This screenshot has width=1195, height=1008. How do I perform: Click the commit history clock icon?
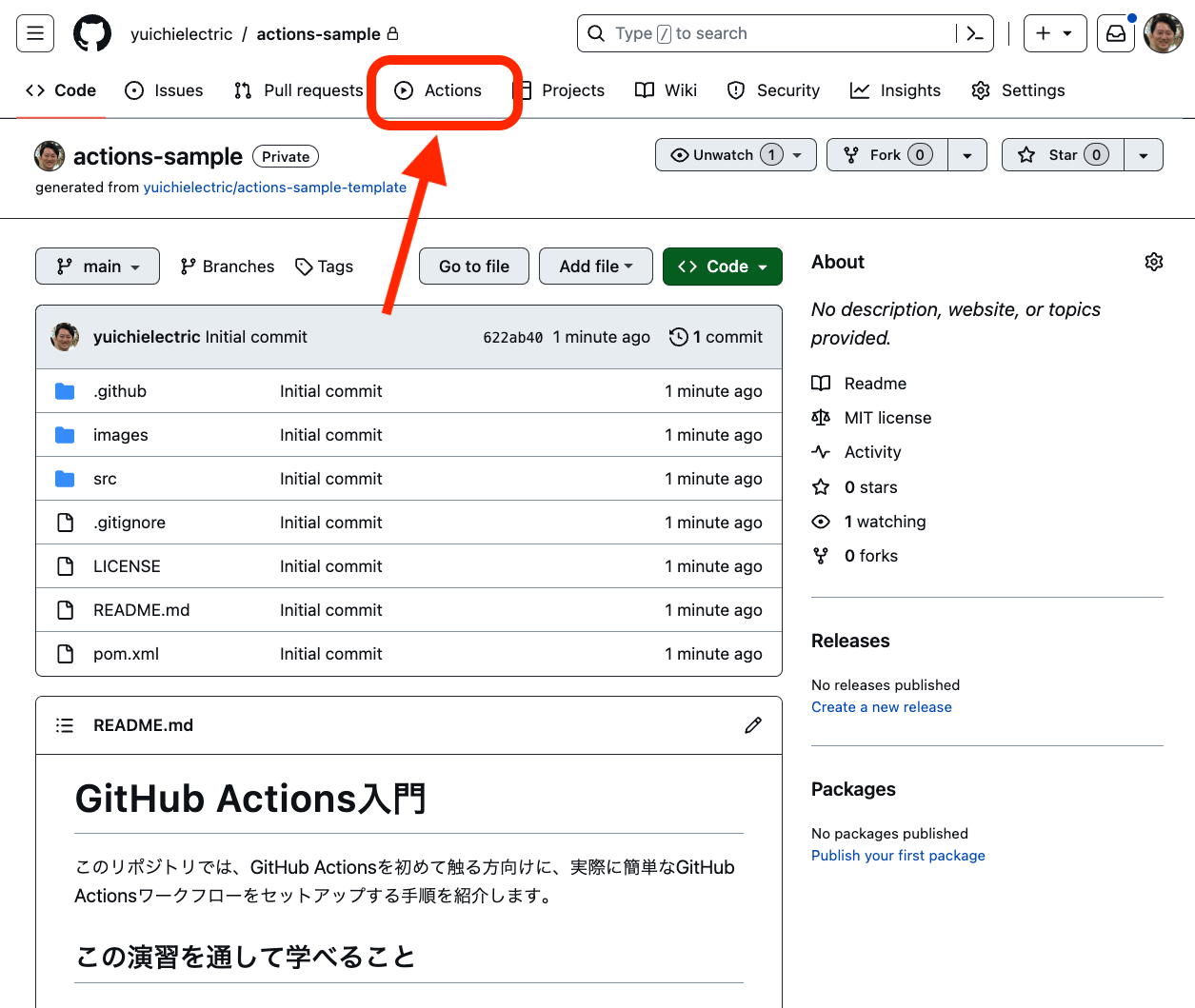coord(678,337)
